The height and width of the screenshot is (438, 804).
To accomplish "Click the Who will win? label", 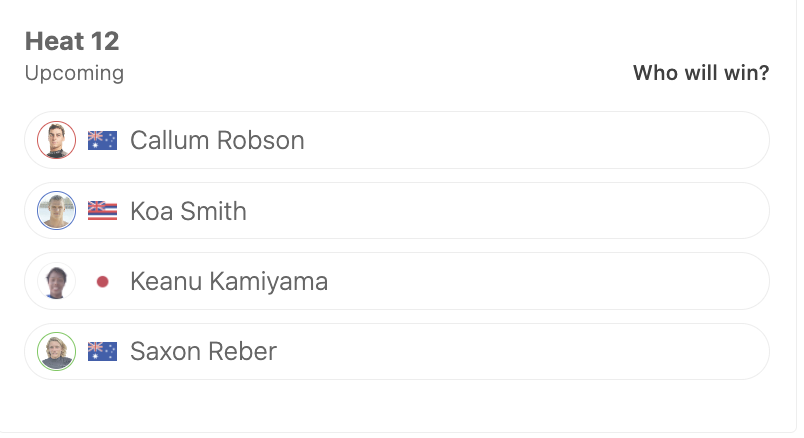I will pos(701,73).
